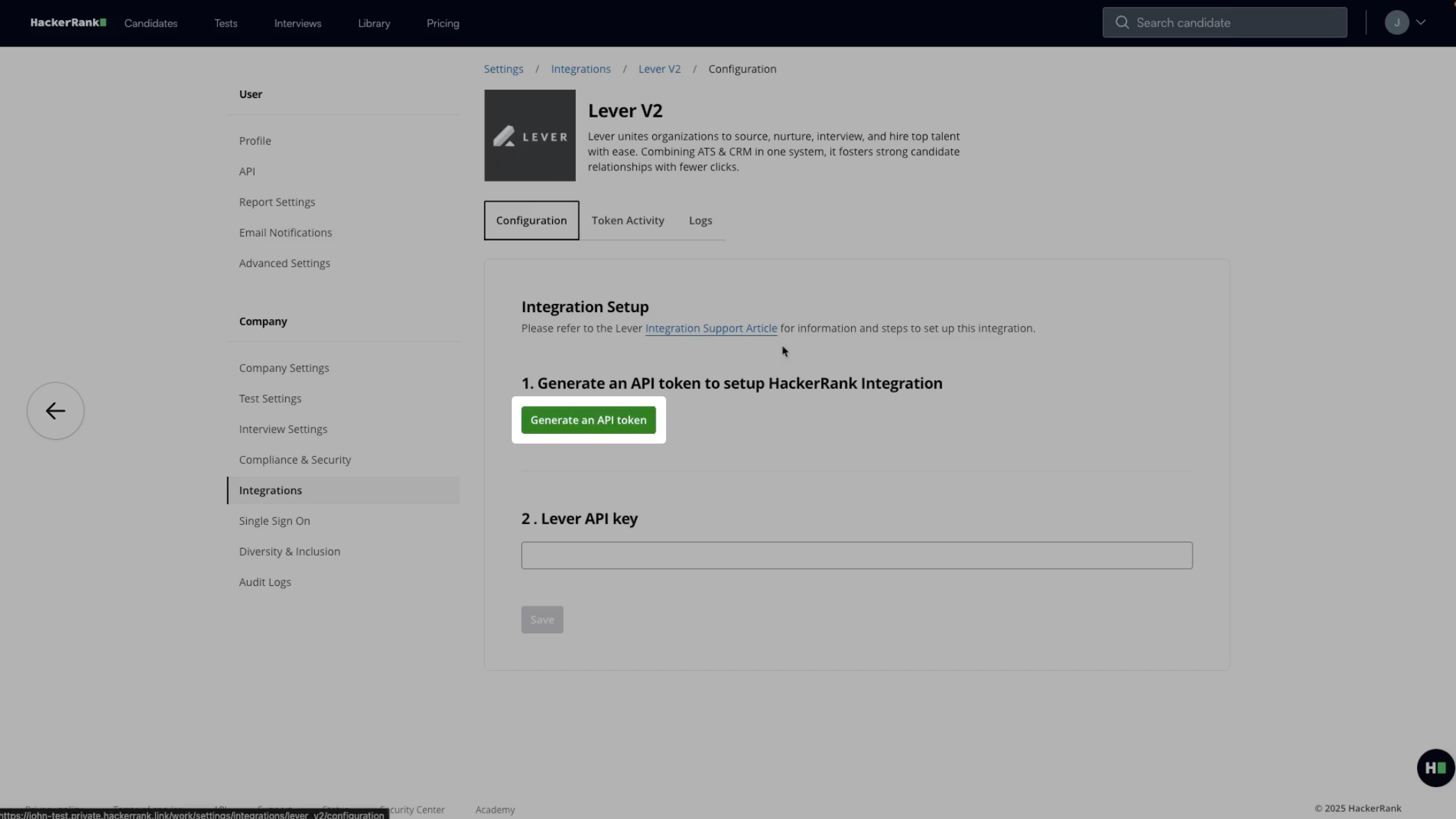This screenshot has height=819, width=1456.
Task: Focus the Lever API key field
Action: 857,556
